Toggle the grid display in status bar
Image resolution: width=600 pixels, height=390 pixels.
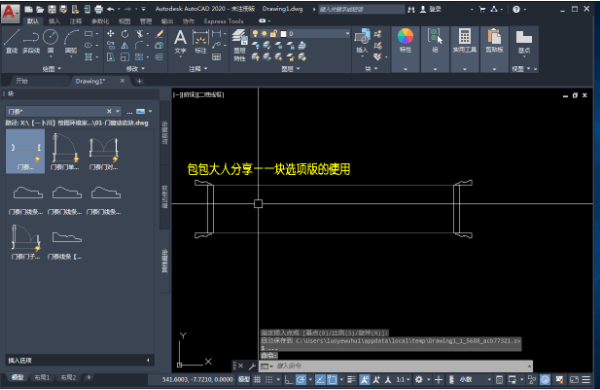coord(257,379)
